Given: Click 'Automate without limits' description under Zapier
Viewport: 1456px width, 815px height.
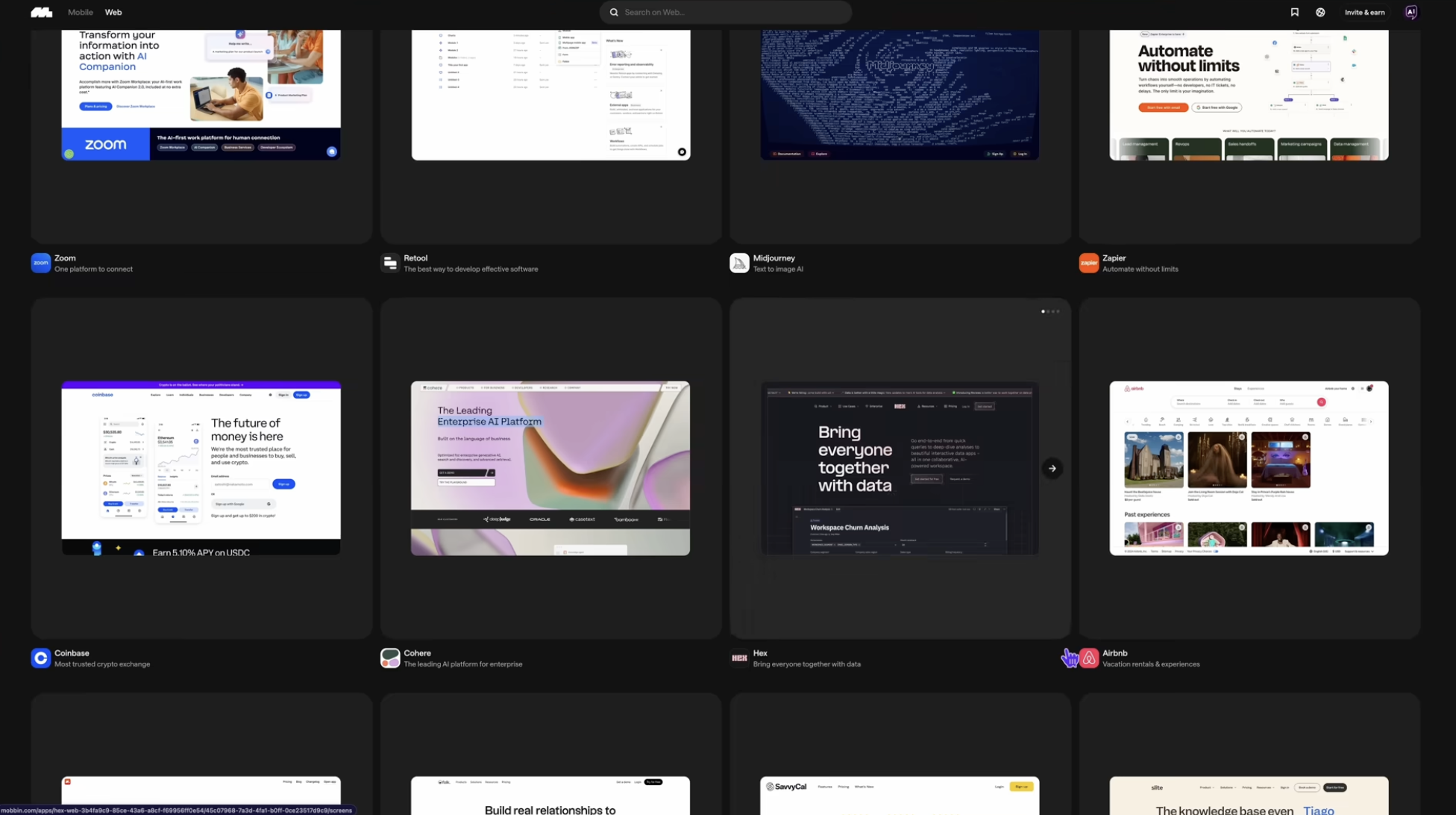Looking at the screenshot, I should (x=1140, y=269).
